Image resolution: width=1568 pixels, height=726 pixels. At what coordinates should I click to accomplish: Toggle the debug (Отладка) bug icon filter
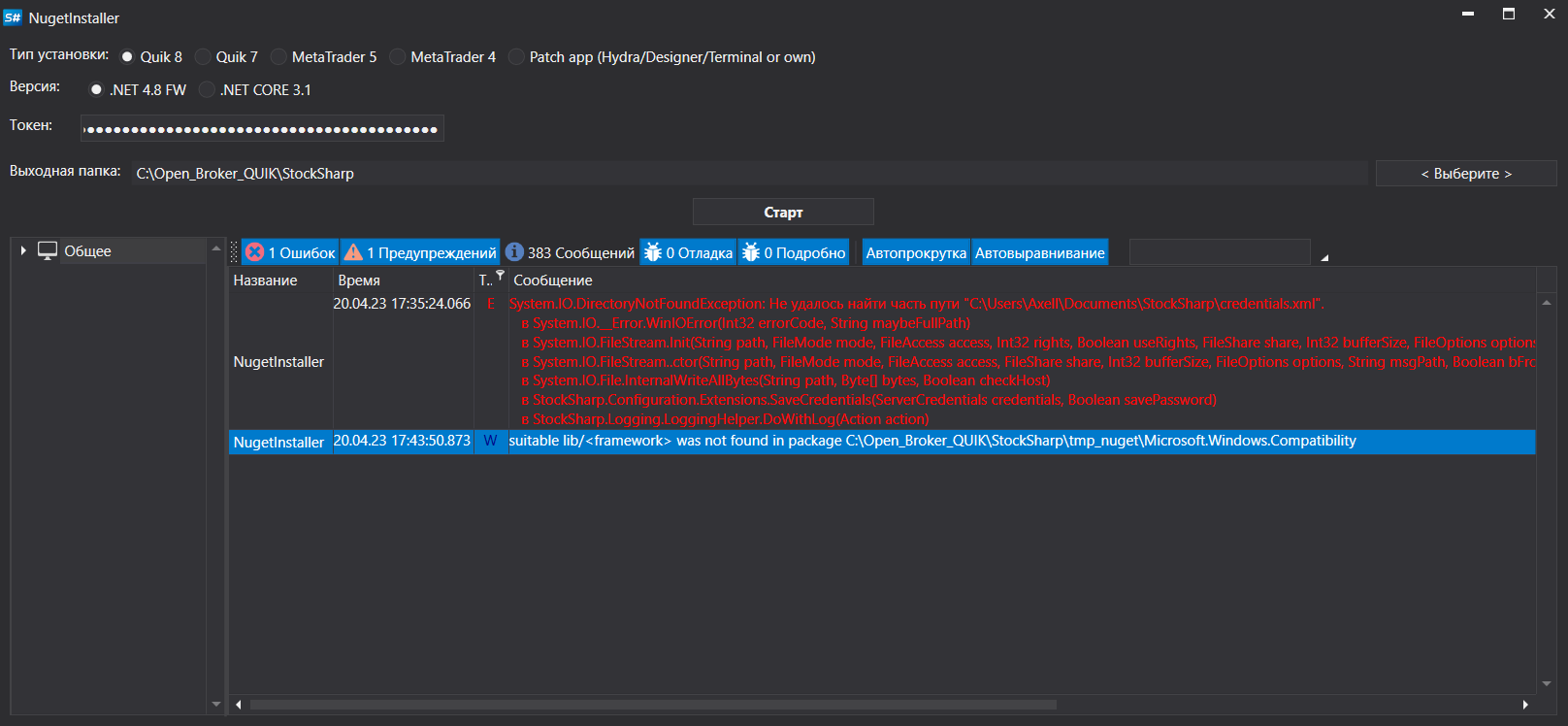coord(653,252)
